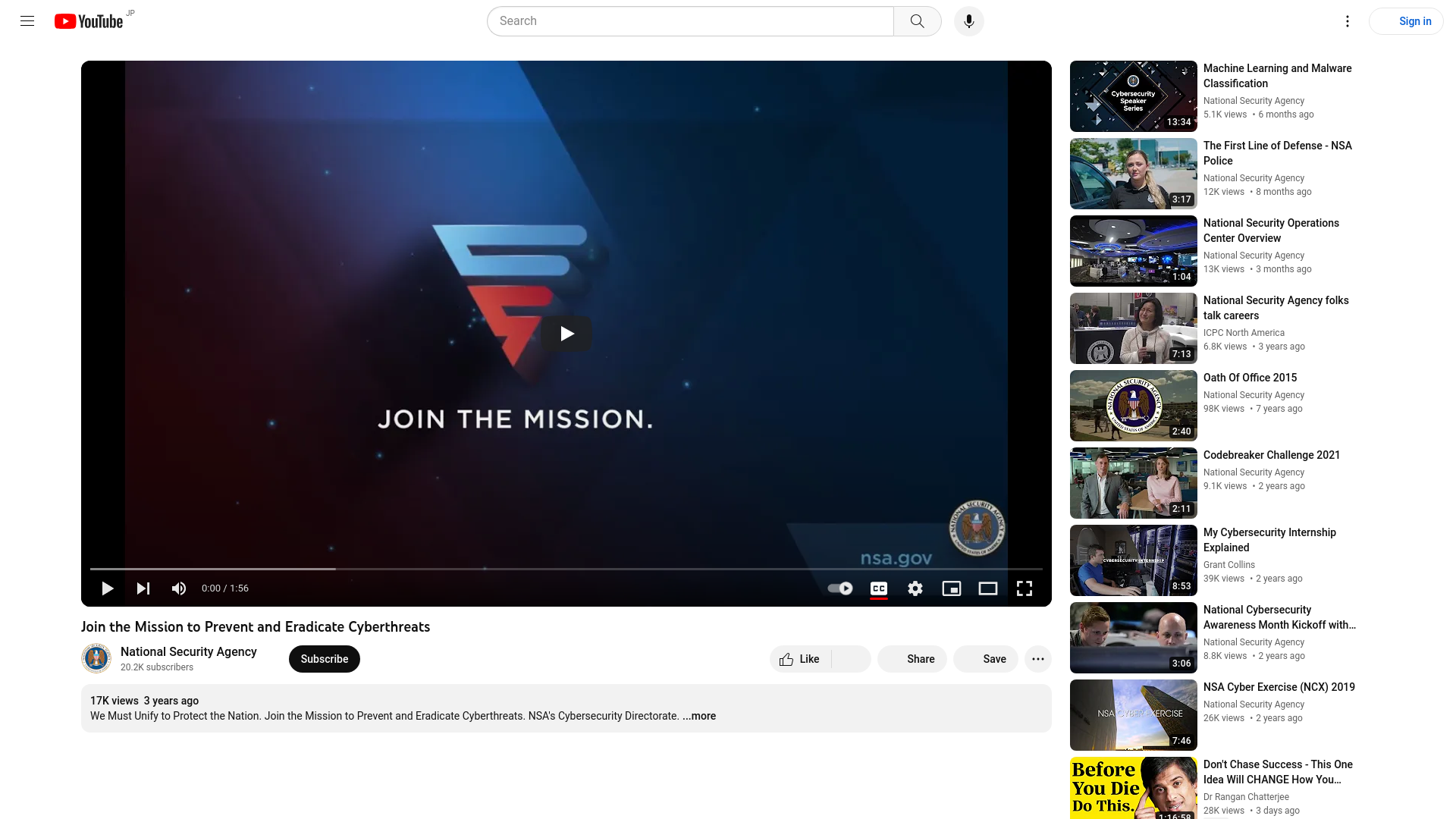
Task: Toggle miniplayer view icon
Action: tap(952, 588)
